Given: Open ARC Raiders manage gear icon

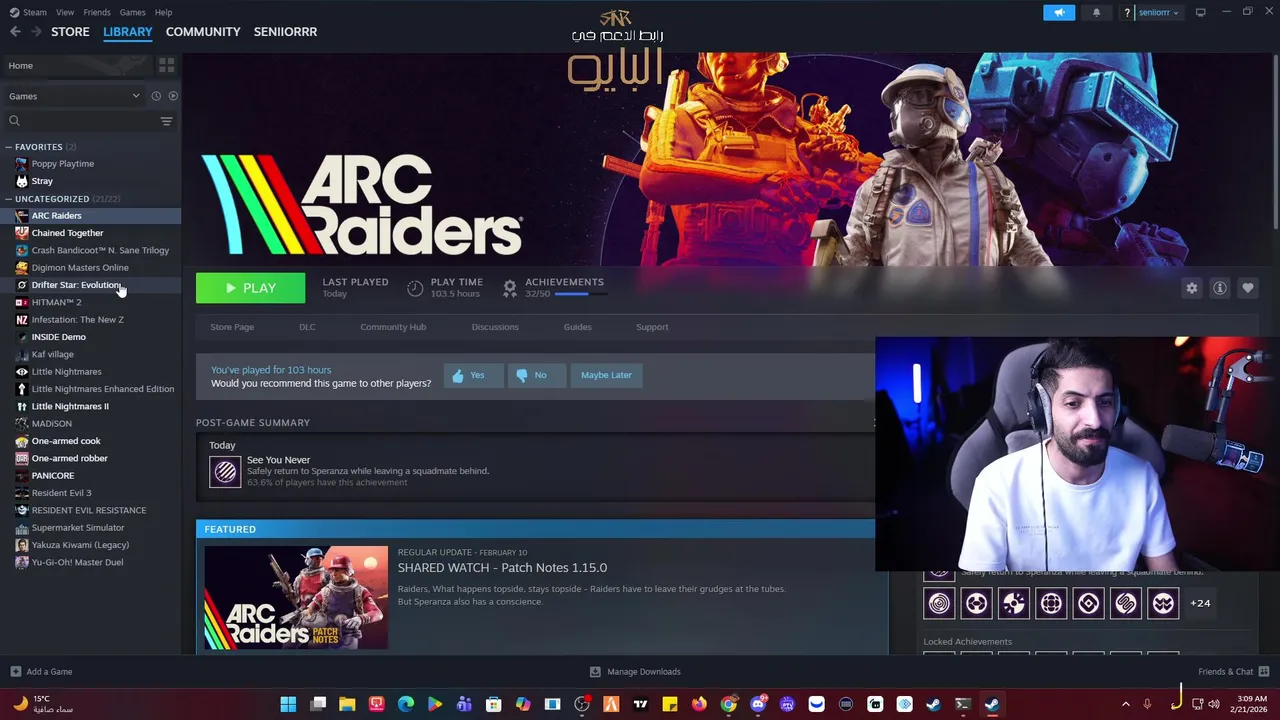Looking at the screenshot, I should click(x=1192, y=288).
